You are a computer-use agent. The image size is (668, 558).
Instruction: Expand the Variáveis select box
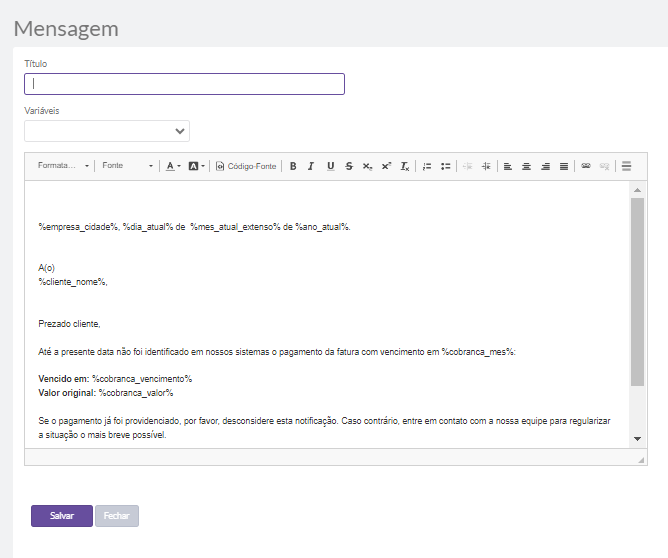(107, 131)
